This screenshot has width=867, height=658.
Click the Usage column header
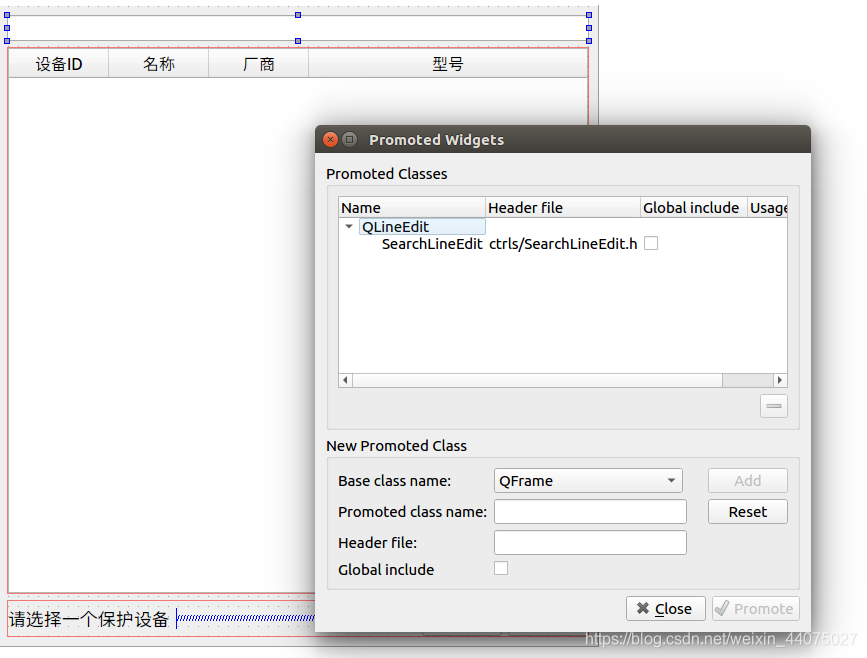pyautogui.click(x=767, y=207)
